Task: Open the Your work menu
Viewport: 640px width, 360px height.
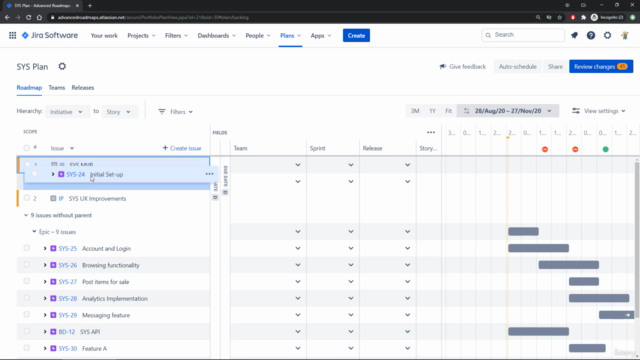Action: click(104, 36)
